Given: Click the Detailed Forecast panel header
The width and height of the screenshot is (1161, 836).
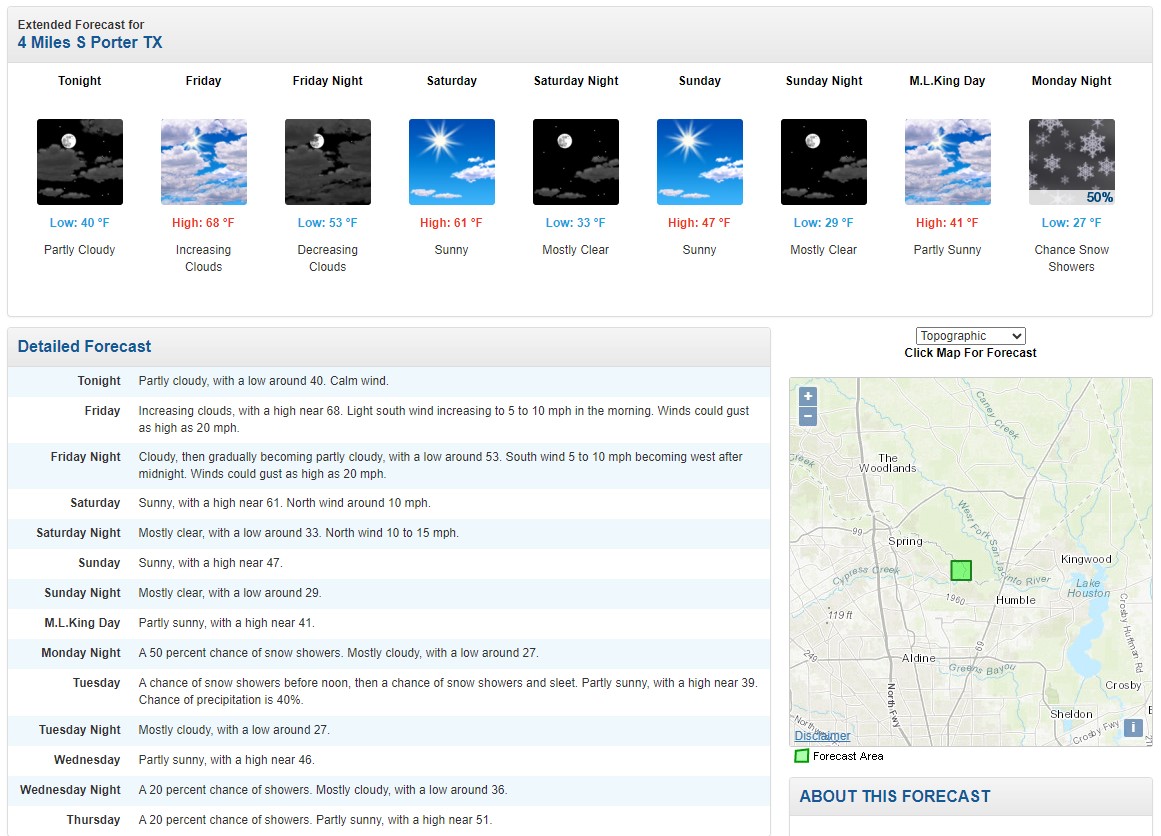Looking at the screenshot, I should [85, 346].
